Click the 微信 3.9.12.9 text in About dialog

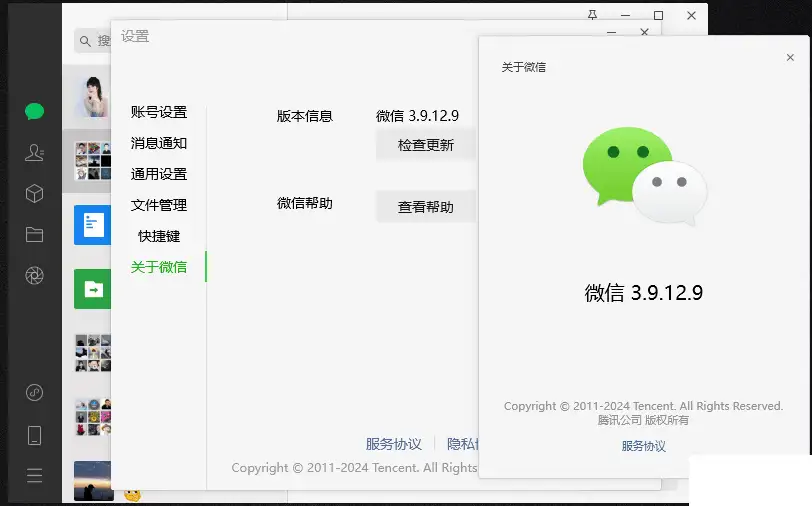[644, 293]
